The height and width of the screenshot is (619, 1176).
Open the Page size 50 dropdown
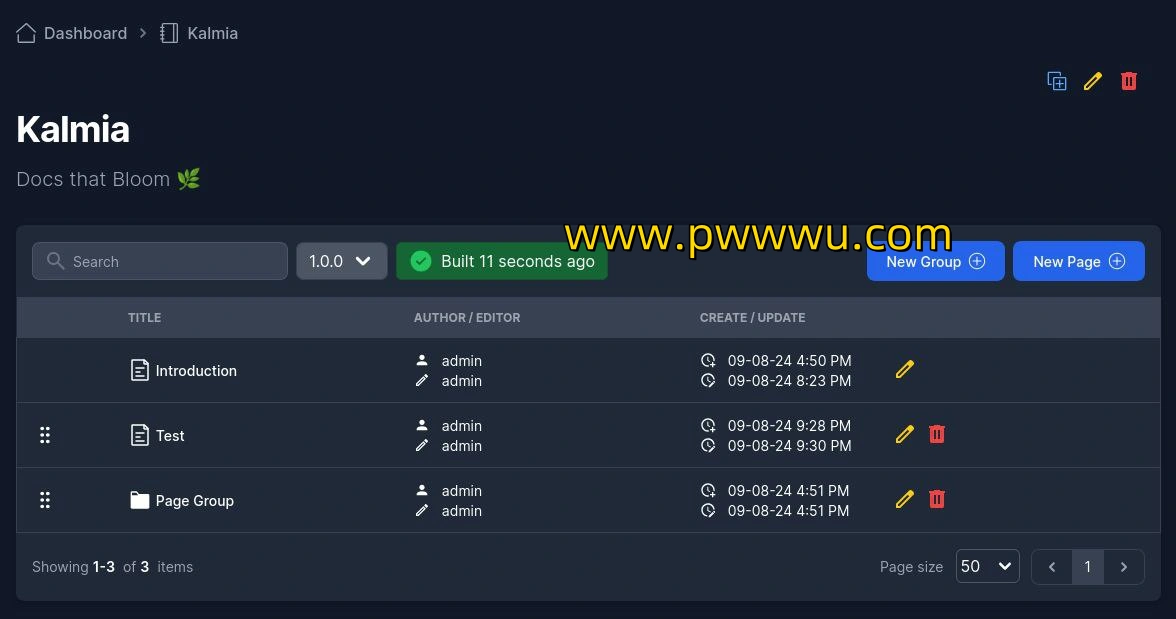point(988,566)
